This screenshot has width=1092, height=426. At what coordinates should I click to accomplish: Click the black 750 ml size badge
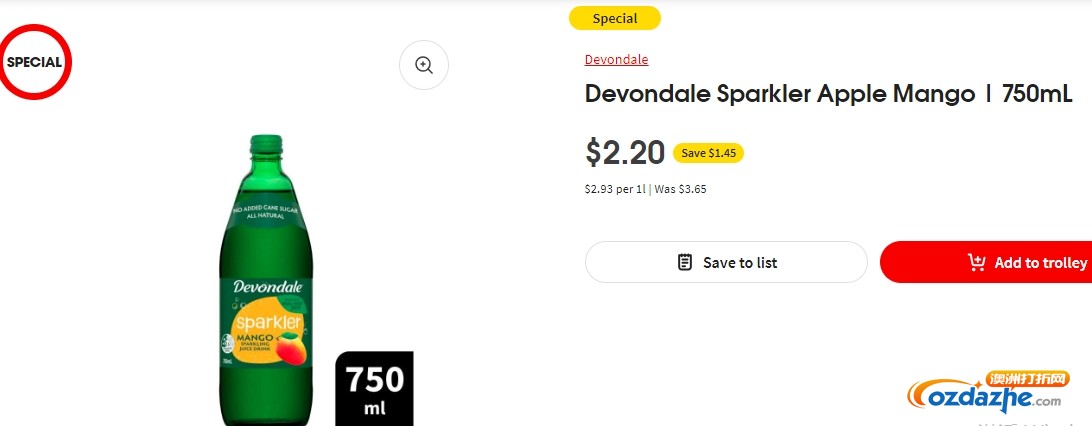tap(375, 388)
